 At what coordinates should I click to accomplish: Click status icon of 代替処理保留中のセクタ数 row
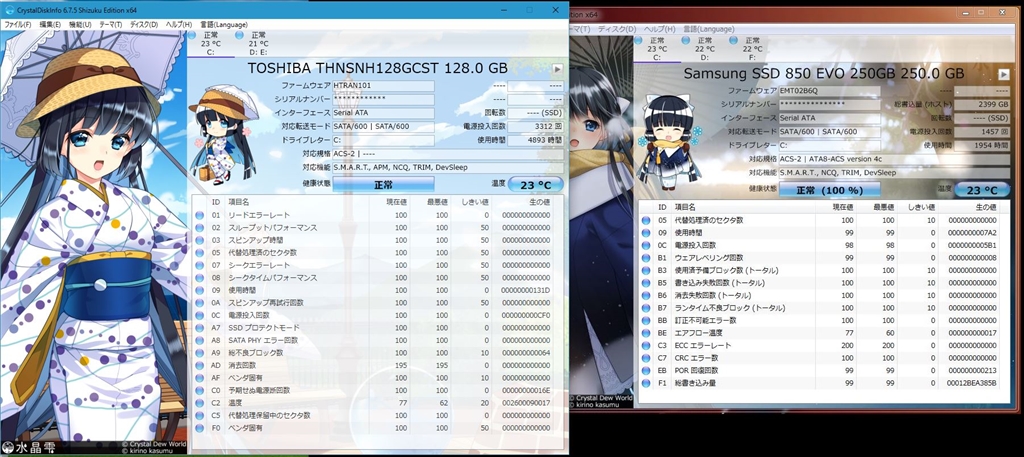point(200,415)
